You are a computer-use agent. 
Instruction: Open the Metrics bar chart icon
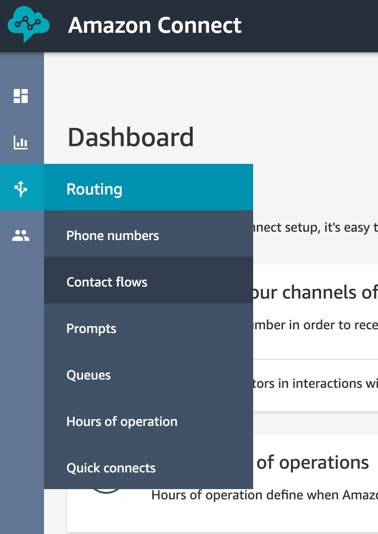21,142
